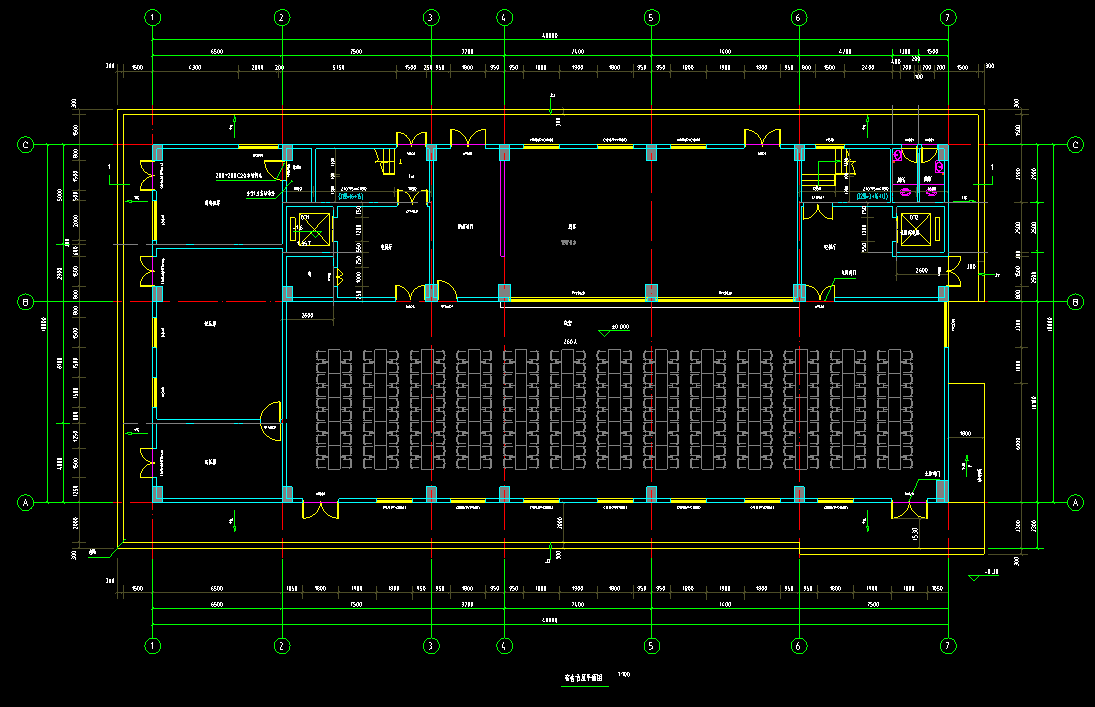Image resolution: width=1095 pixels, height=707 pixels.
Task: Select the elevator shaft symbol near axis 7
Action: (916, 228)
